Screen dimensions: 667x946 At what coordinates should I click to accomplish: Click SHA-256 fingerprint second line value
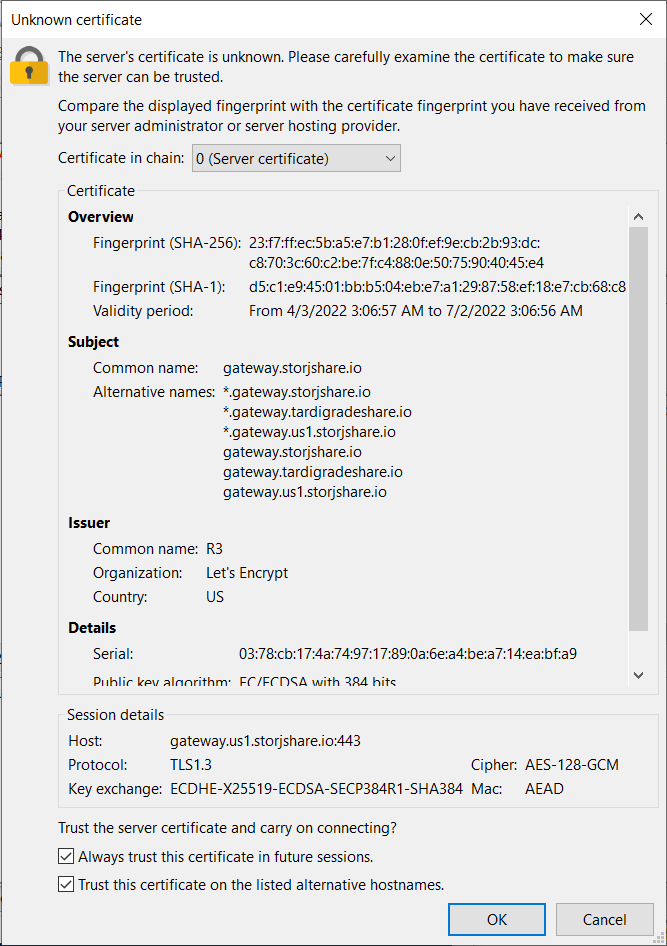point(396,263)
